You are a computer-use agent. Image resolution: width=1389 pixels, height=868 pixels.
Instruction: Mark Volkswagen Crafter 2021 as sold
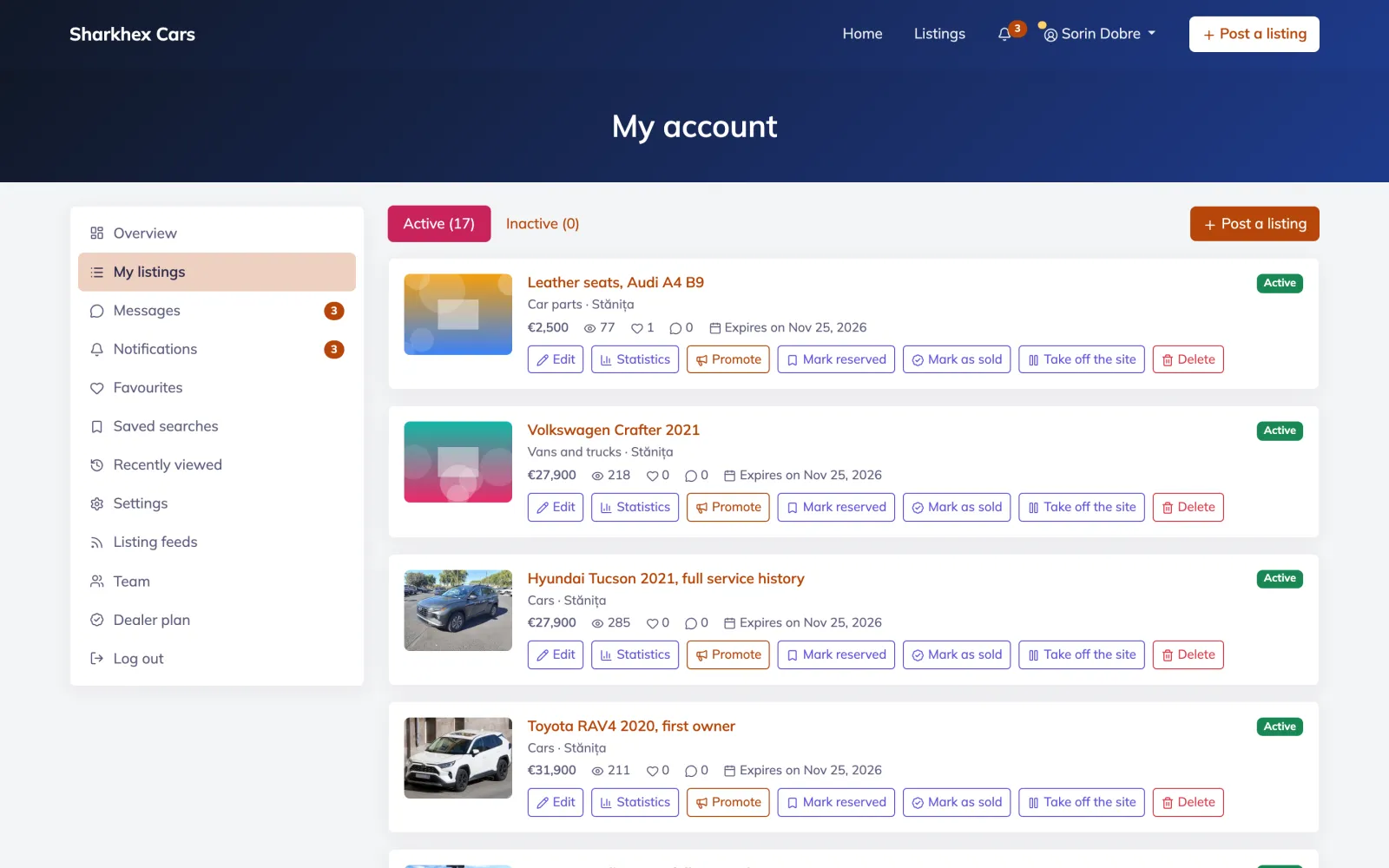[957, 507]
